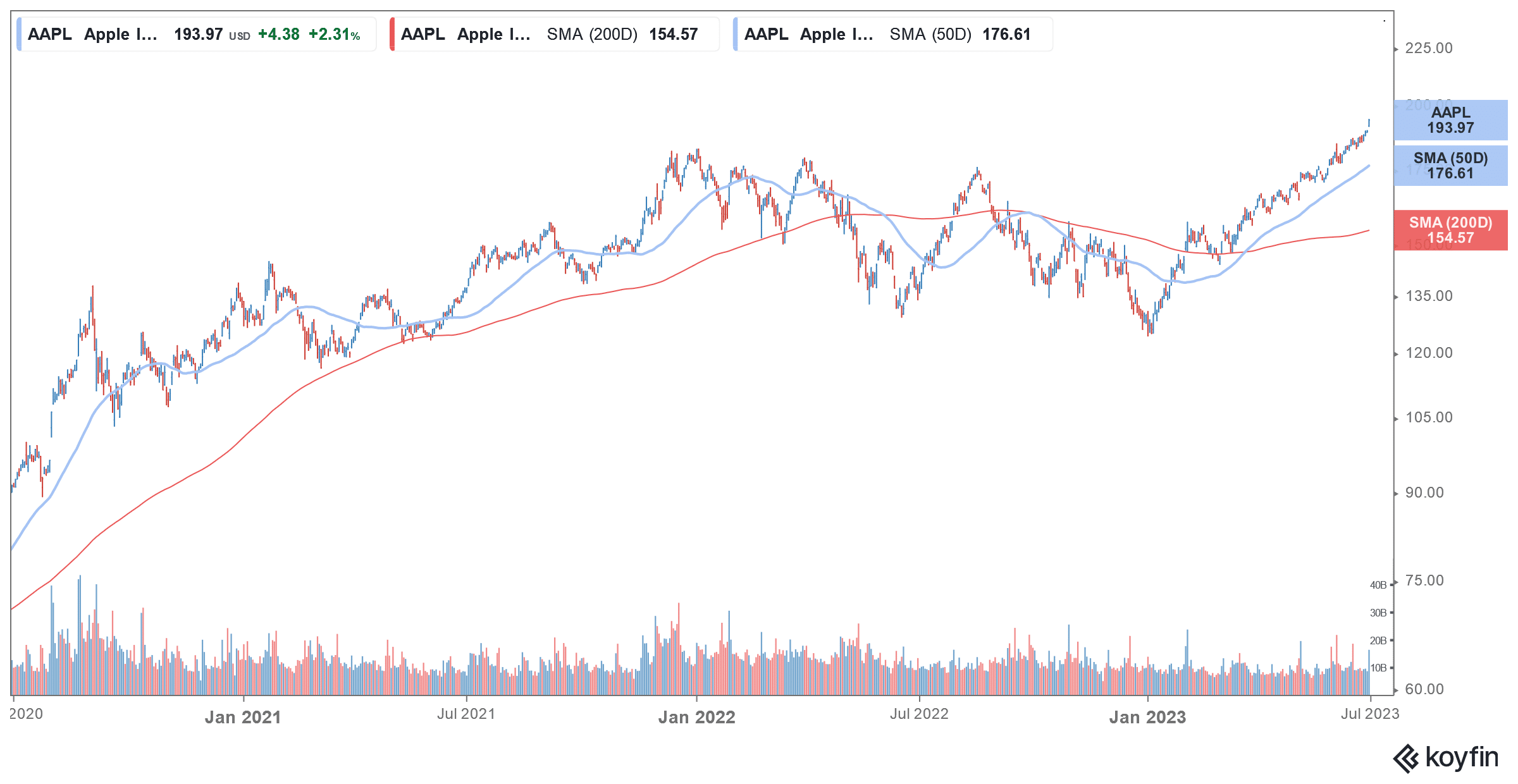Select the SMA (200D) legend entry
Screen dimensions: 1518x784
555,34
